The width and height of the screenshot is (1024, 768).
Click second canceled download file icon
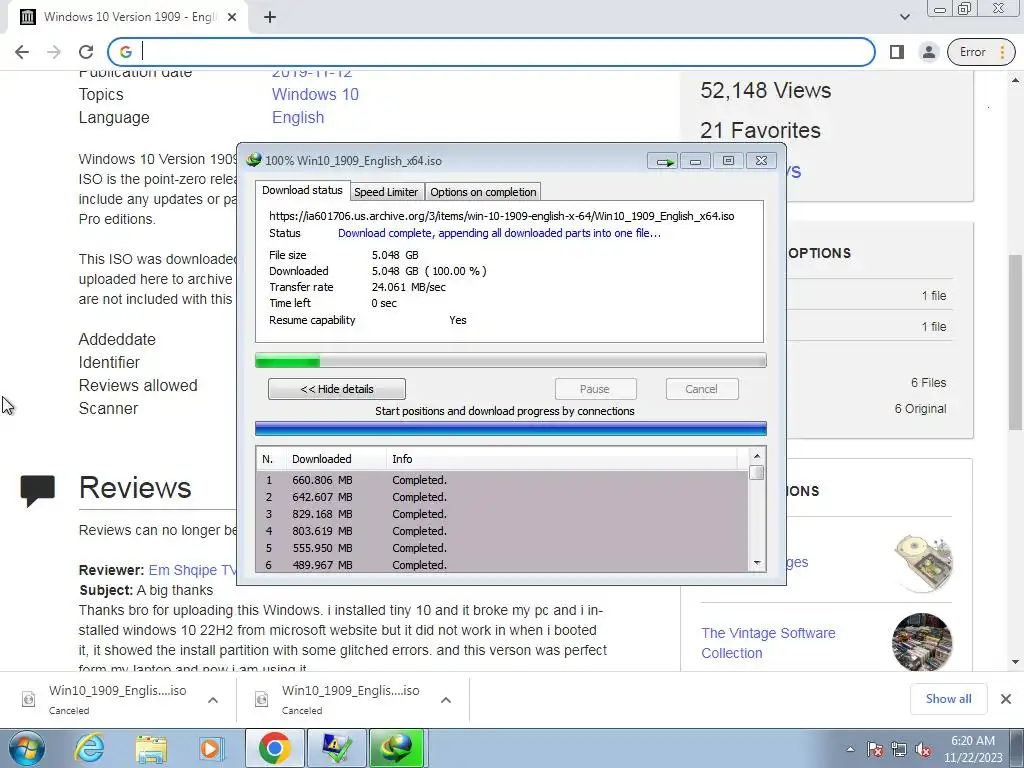pyautogui.click(x=261, y=699)
